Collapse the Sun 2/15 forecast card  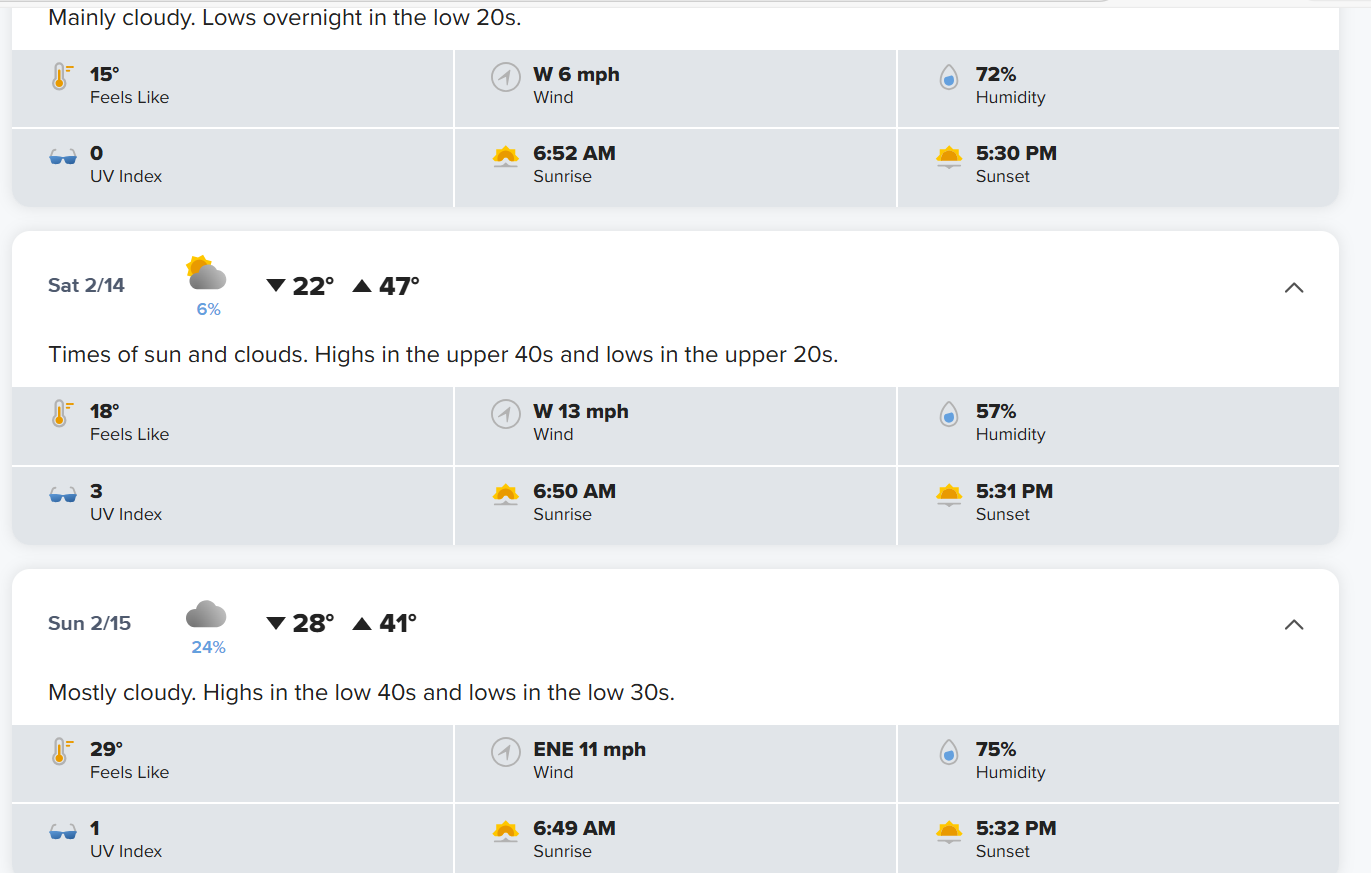click(x=1293, y=625)
